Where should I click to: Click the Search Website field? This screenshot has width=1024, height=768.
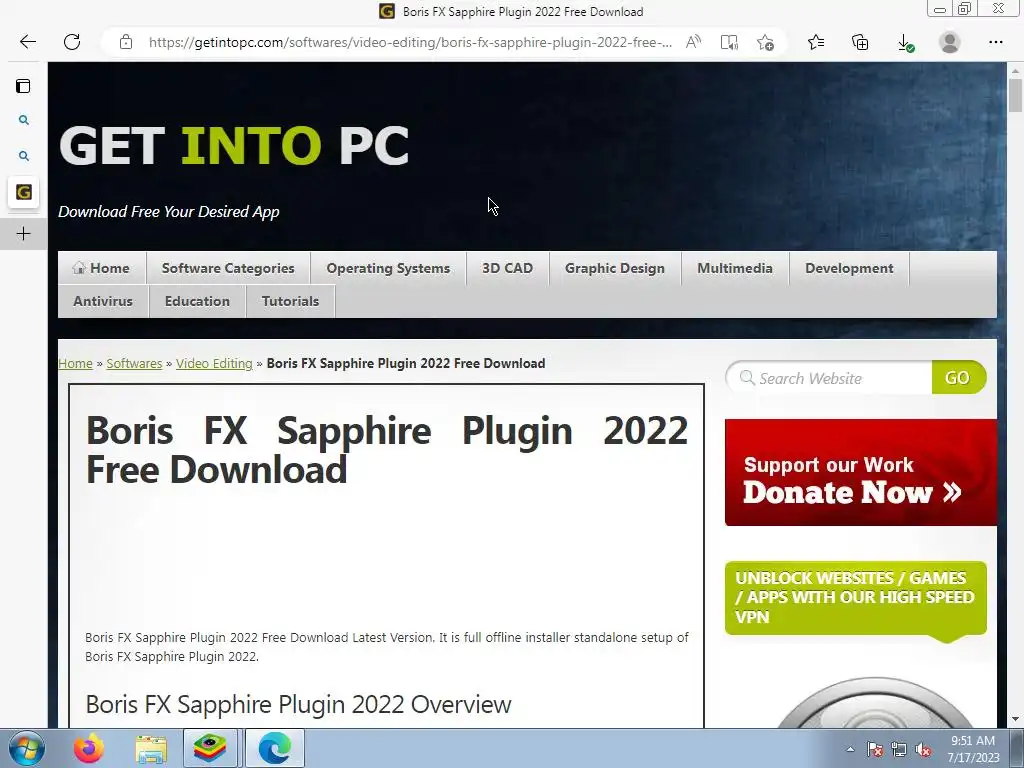click(x=829, y=378)
